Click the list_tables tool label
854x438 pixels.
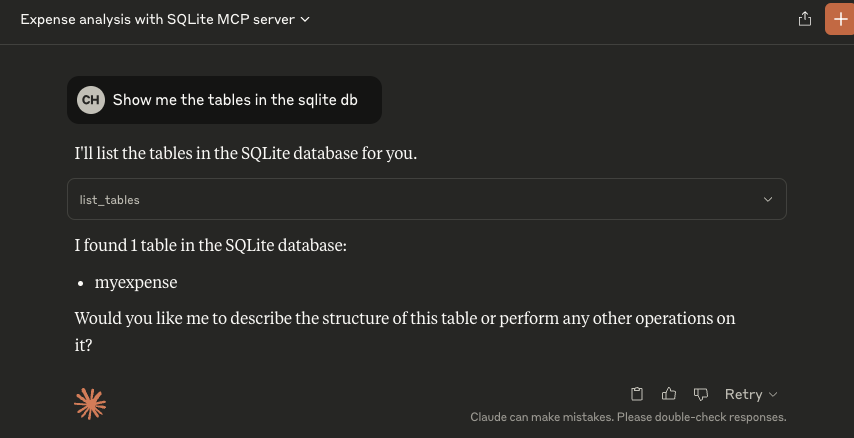point(110,200)
